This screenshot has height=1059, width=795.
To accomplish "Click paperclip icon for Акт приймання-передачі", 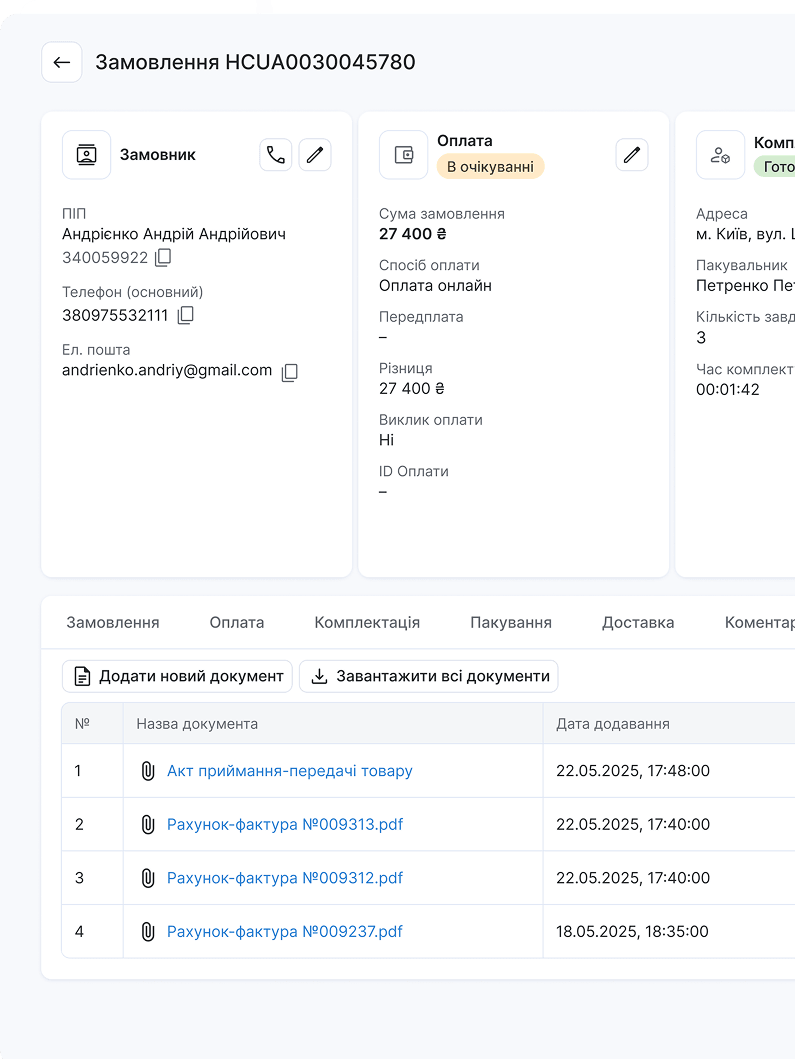I will click(x=148, y=771).
